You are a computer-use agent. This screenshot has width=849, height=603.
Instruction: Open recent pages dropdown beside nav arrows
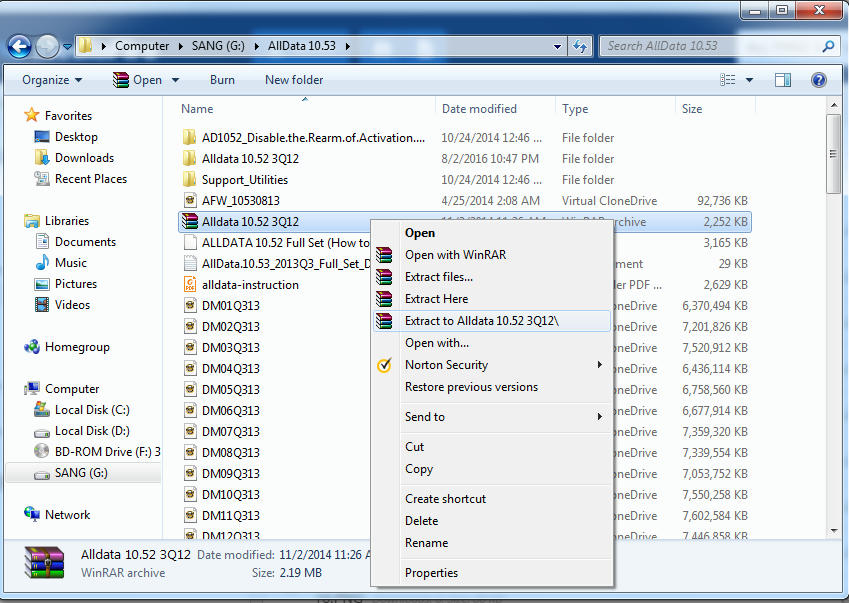[x=67, y=47]
